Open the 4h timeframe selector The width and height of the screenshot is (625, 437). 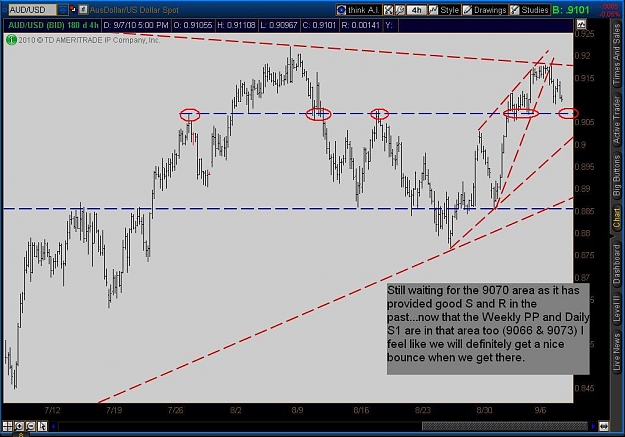pyautogui.click(x=416, y=10)
